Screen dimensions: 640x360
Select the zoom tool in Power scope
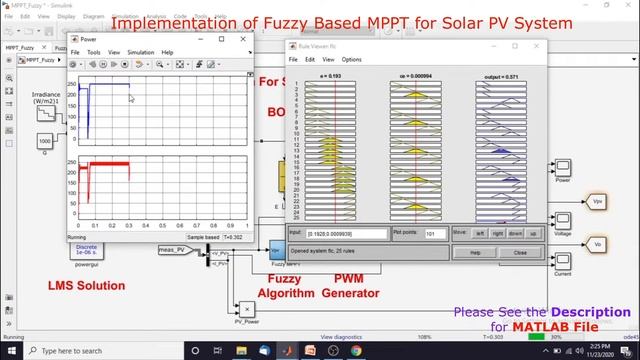(x=160, y=64)
